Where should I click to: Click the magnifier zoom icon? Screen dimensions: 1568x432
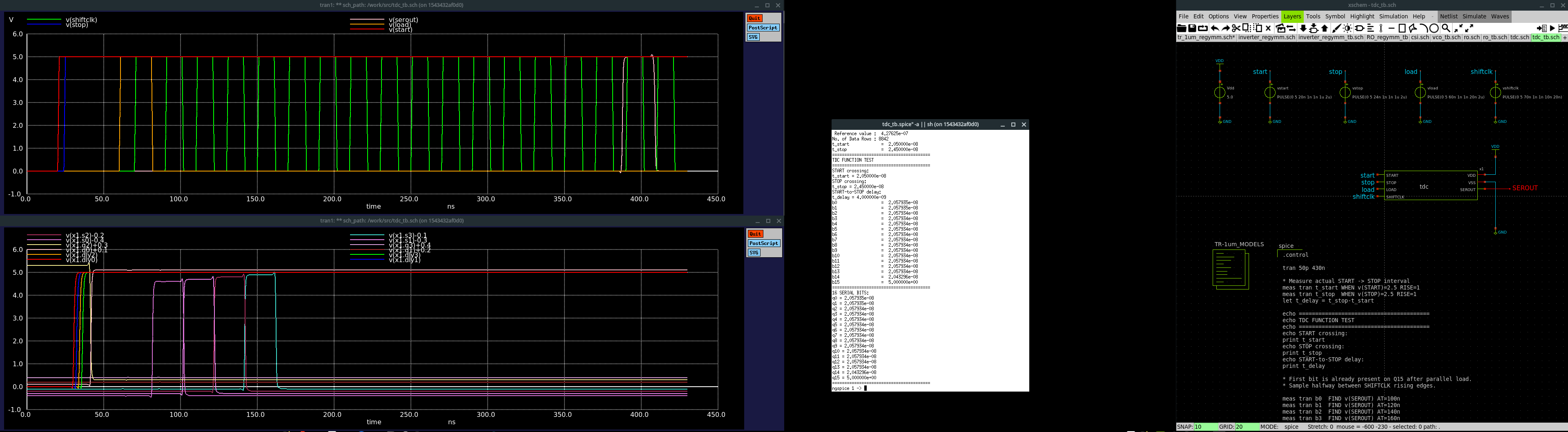coord(1446,28)
